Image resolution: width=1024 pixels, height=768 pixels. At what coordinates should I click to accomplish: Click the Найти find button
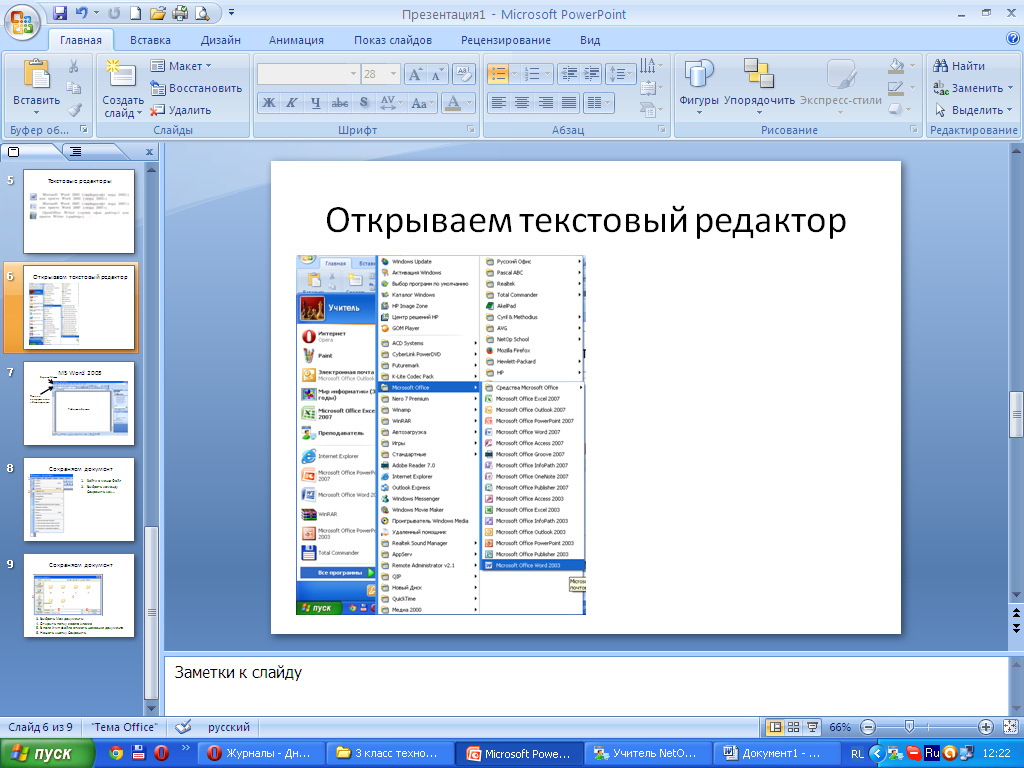coord(959,66)
